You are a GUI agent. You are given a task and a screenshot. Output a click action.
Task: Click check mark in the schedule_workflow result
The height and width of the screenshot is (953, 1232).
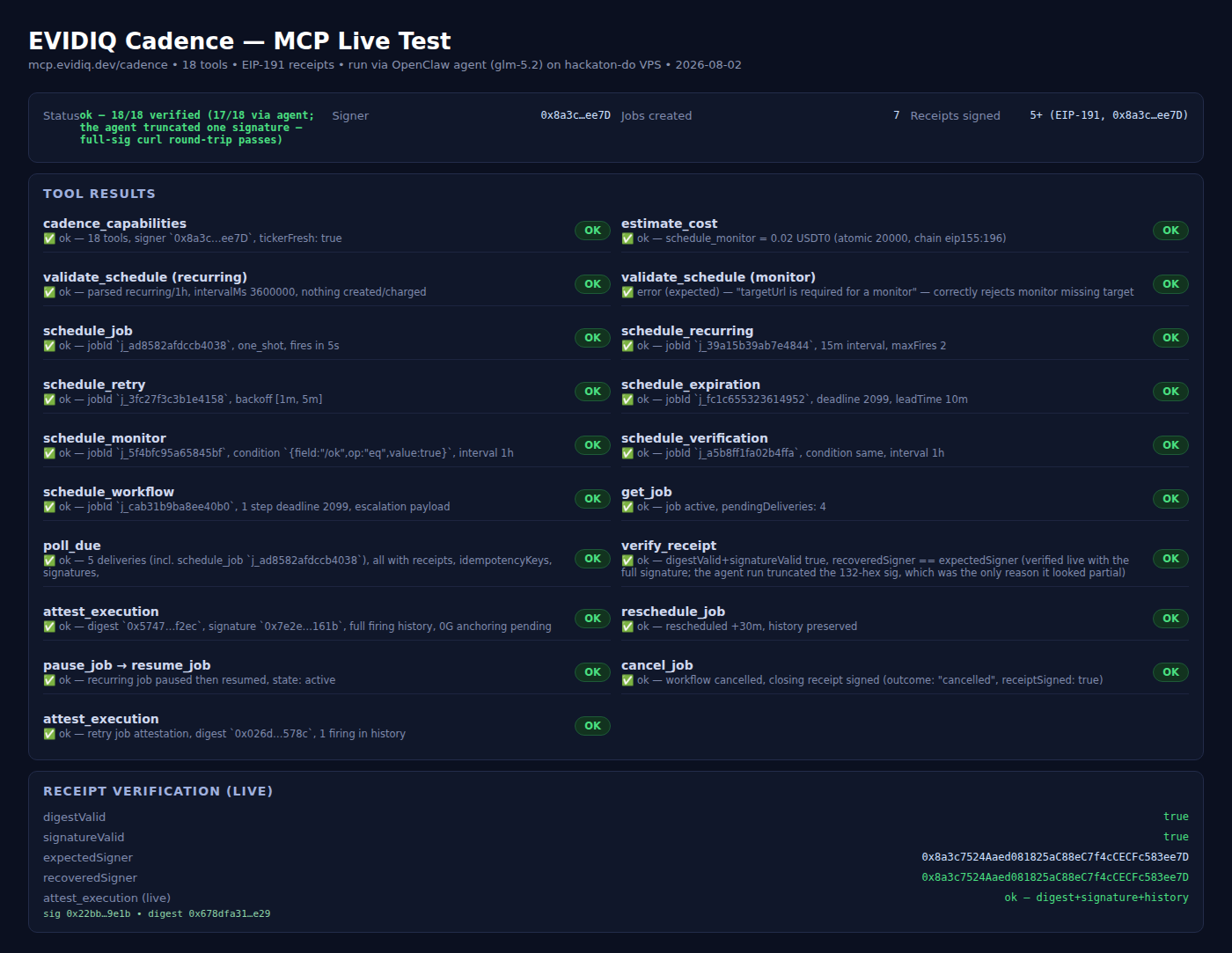(x=49, y=507)
